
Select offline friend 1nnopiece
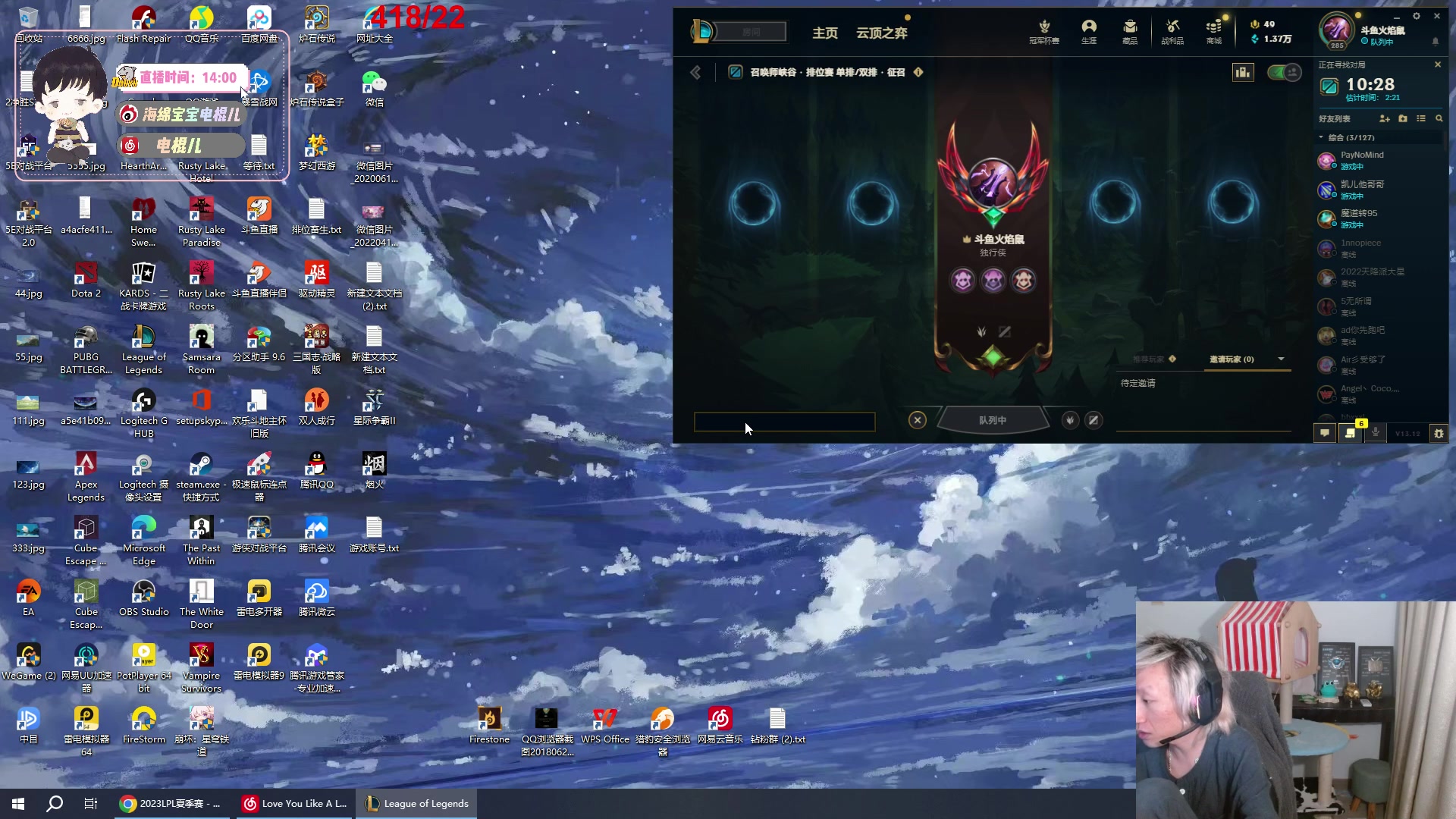pyautogui.click(x=1380, y=248)
